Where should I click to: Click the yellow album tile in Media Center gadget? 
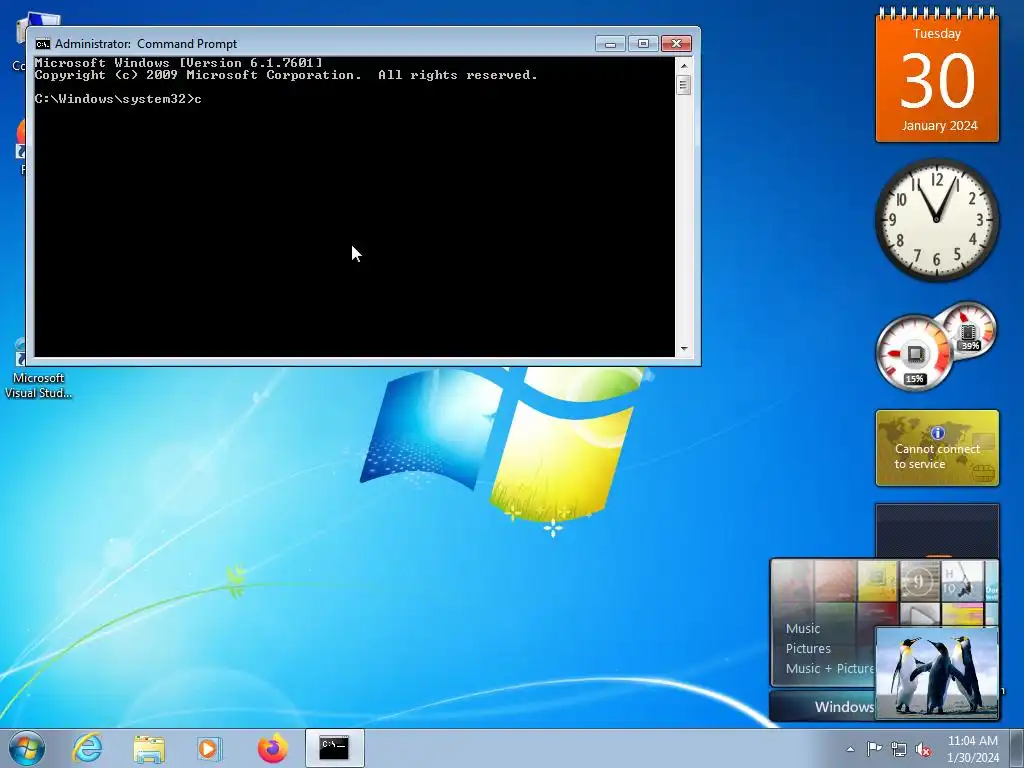pos(877,580)
